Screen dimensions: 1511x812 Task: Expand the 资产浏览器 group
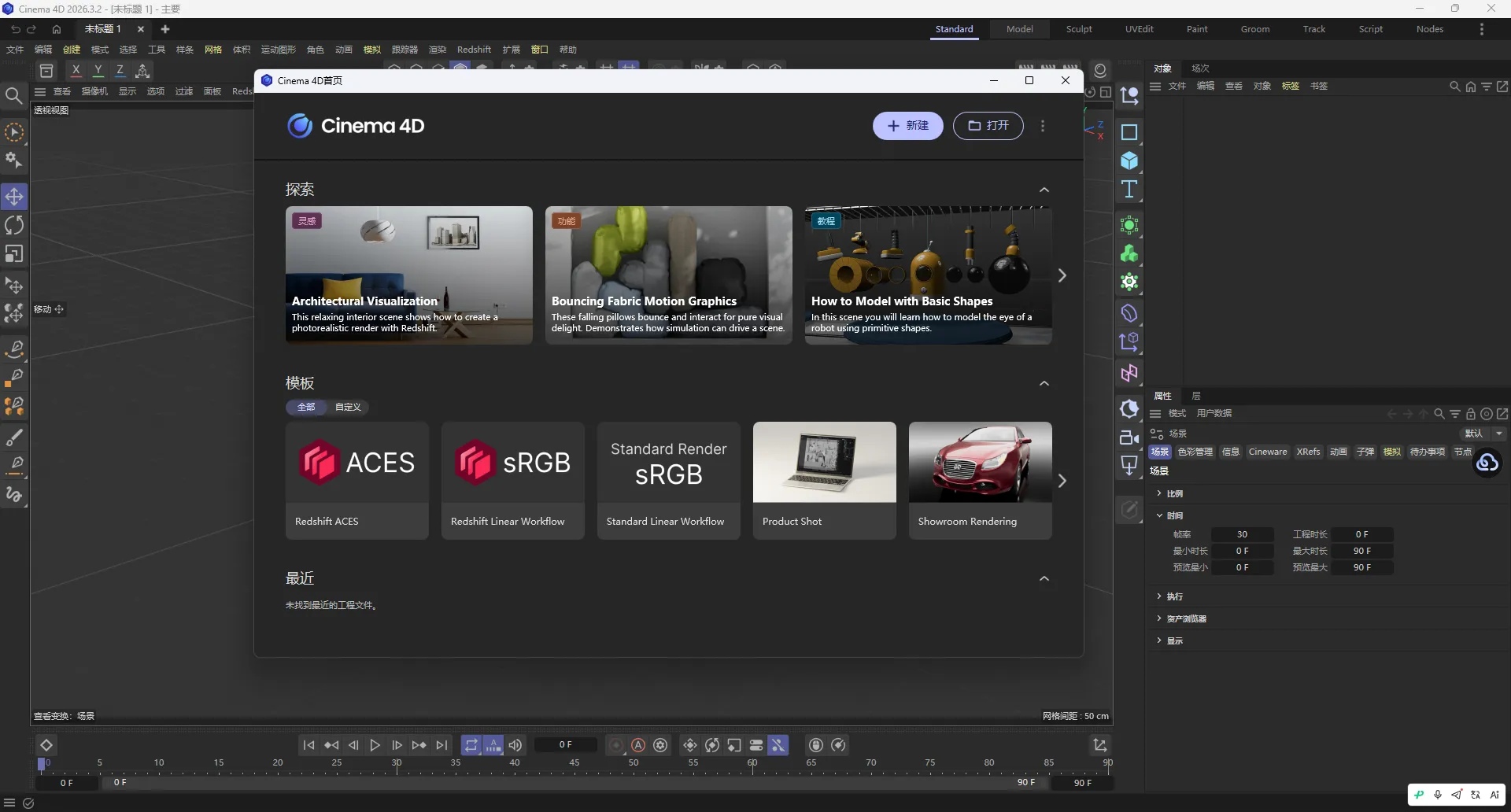(1159, 618)
